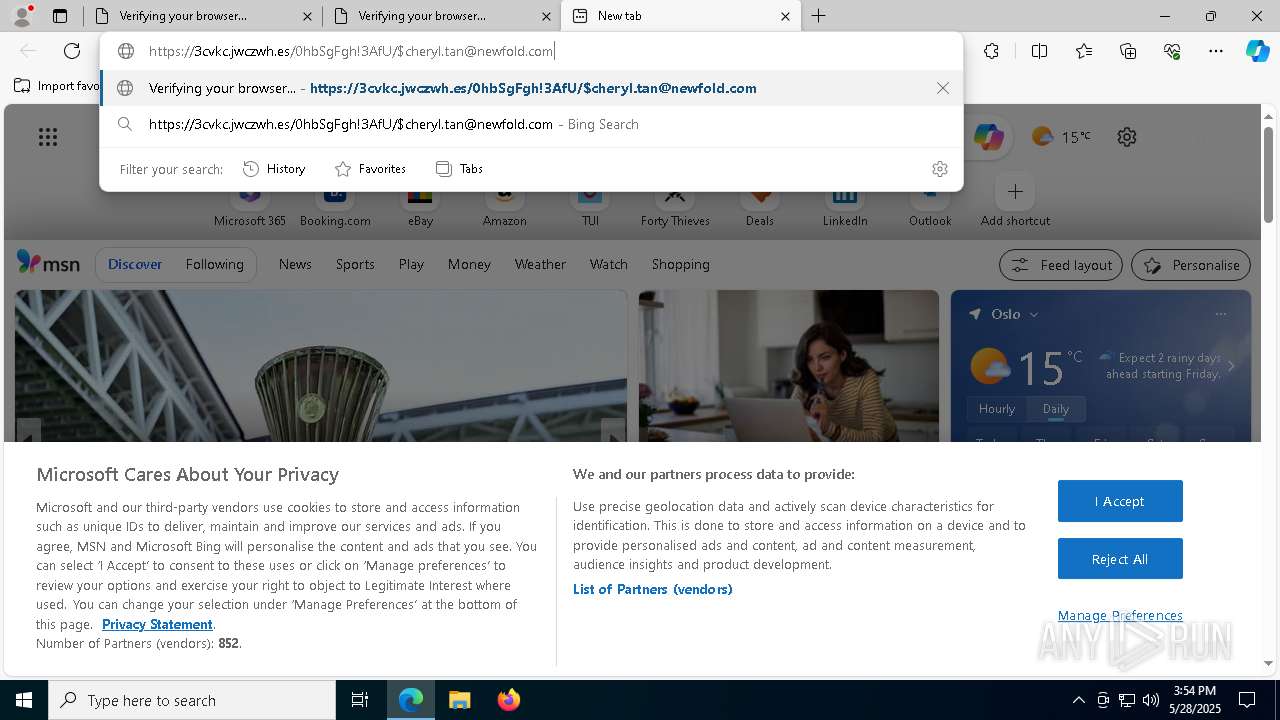The image size is (1280, 720).
Task: Close the New tab tab
Action: coord(785,16)
